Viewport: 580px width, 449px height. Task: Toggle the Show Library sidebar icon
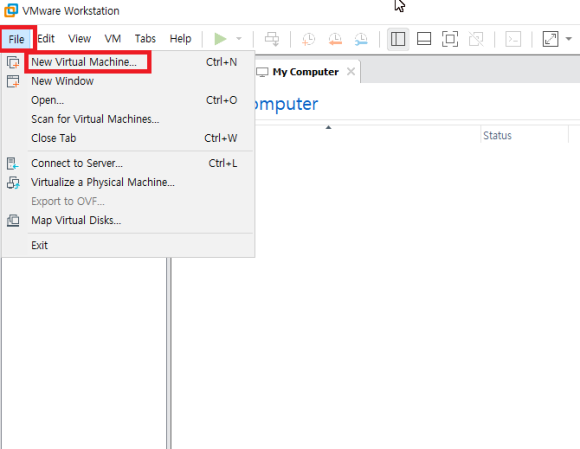[x=398, y=39]
